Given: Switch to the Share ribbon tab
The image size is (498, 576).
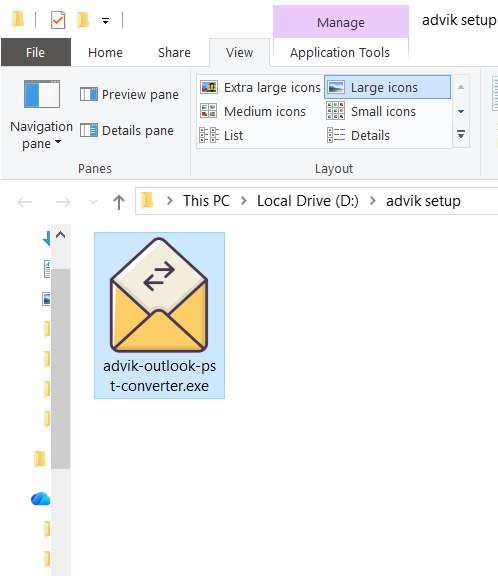Looking at the screenshot, I should [x=174, y=52].
